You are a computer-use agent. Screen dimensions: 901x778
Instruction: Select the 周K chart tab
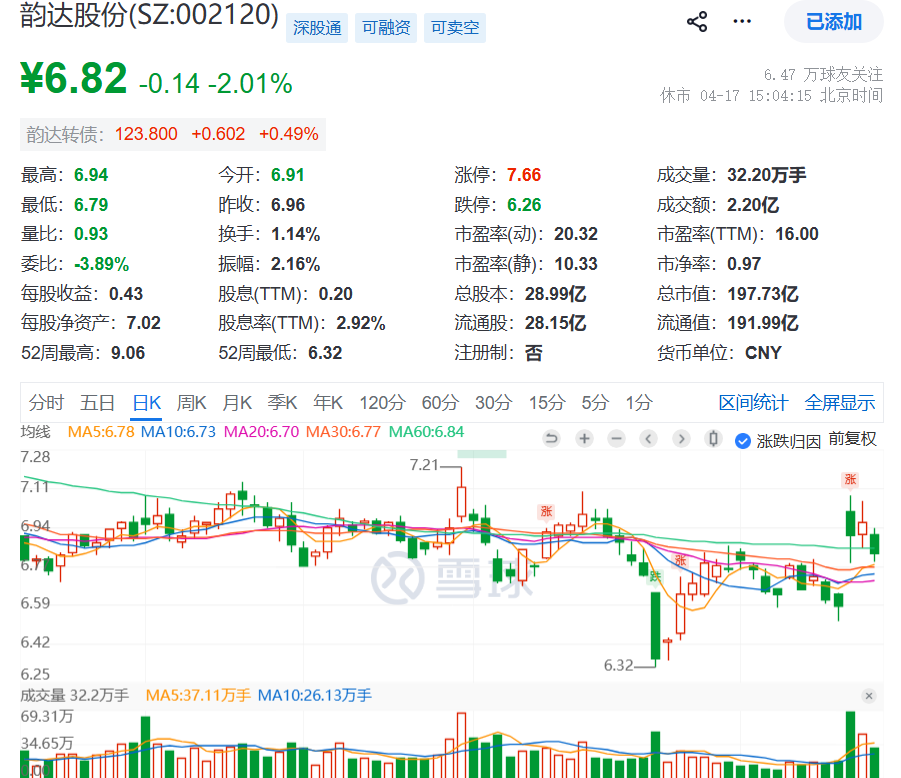coord(191,403)
